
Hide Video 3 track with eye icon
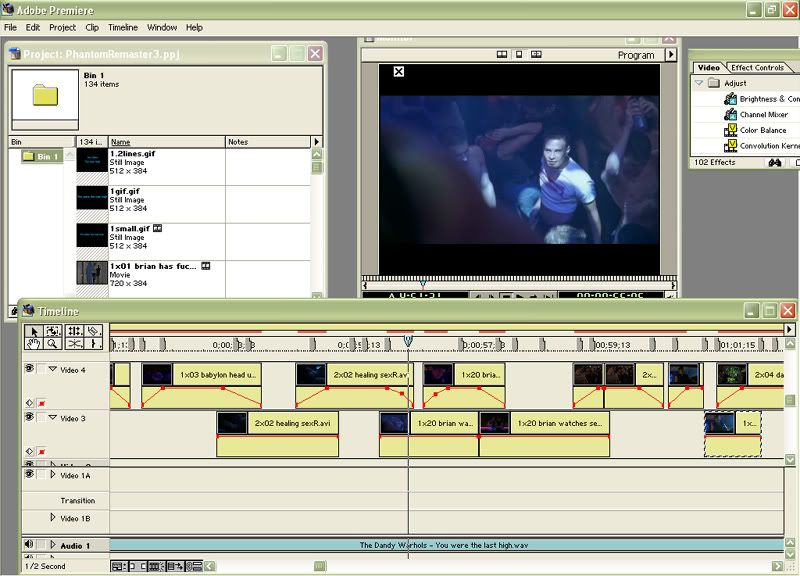coord(29,417)
